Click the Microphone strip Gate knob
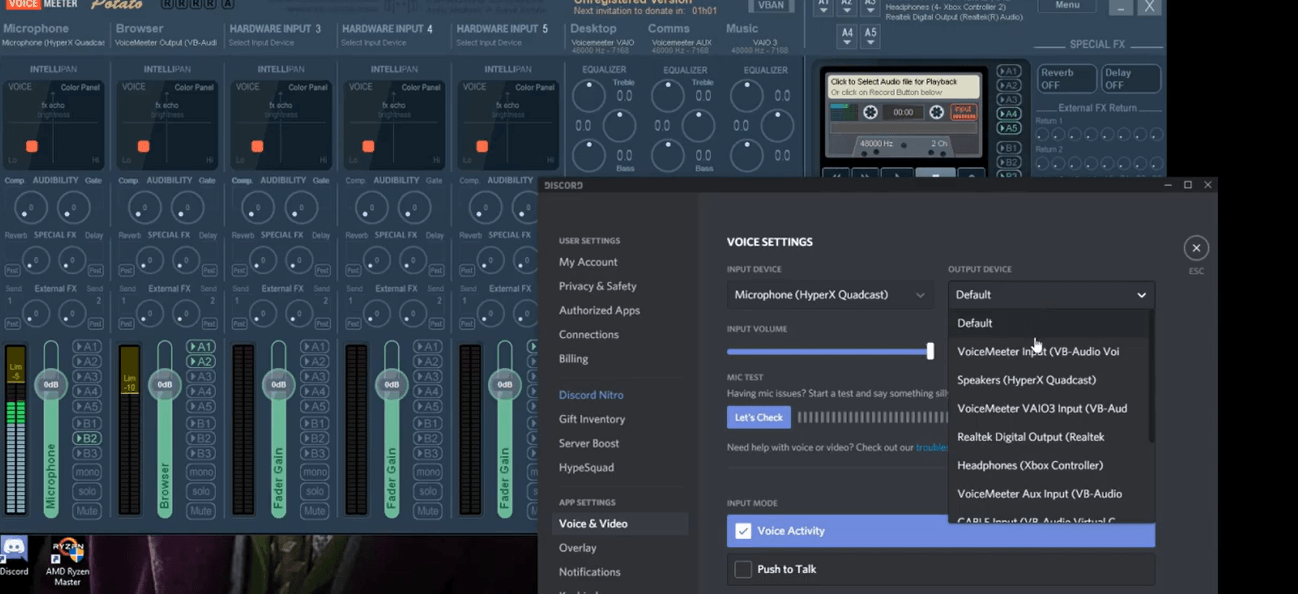 coord(73,208)
